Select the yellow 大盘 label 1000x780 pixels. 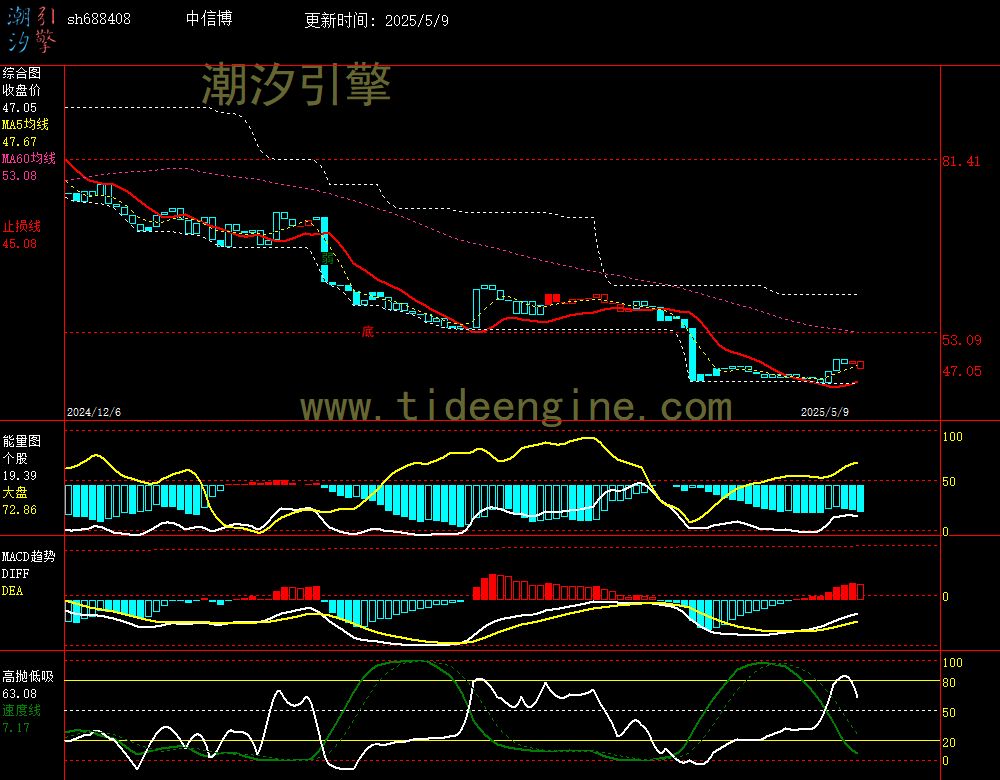[x=15, y=492]
